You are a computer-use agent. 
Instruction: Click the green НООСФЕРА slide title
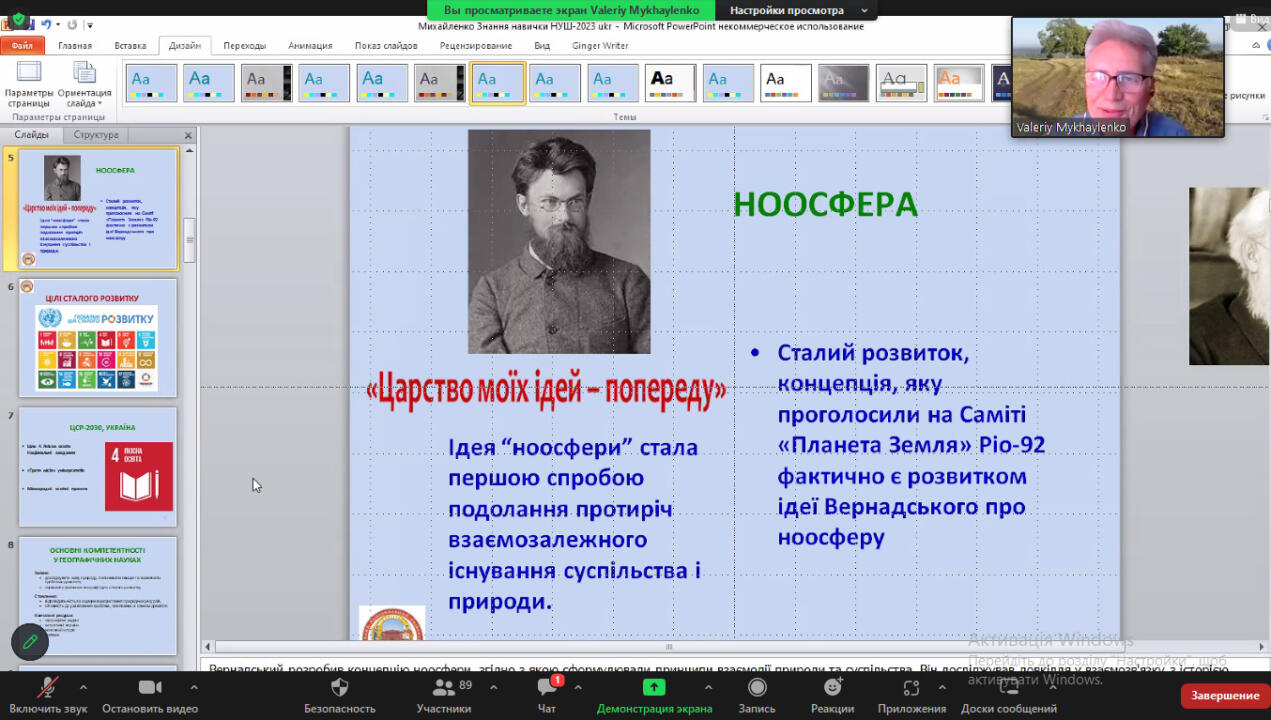point(825,204)
